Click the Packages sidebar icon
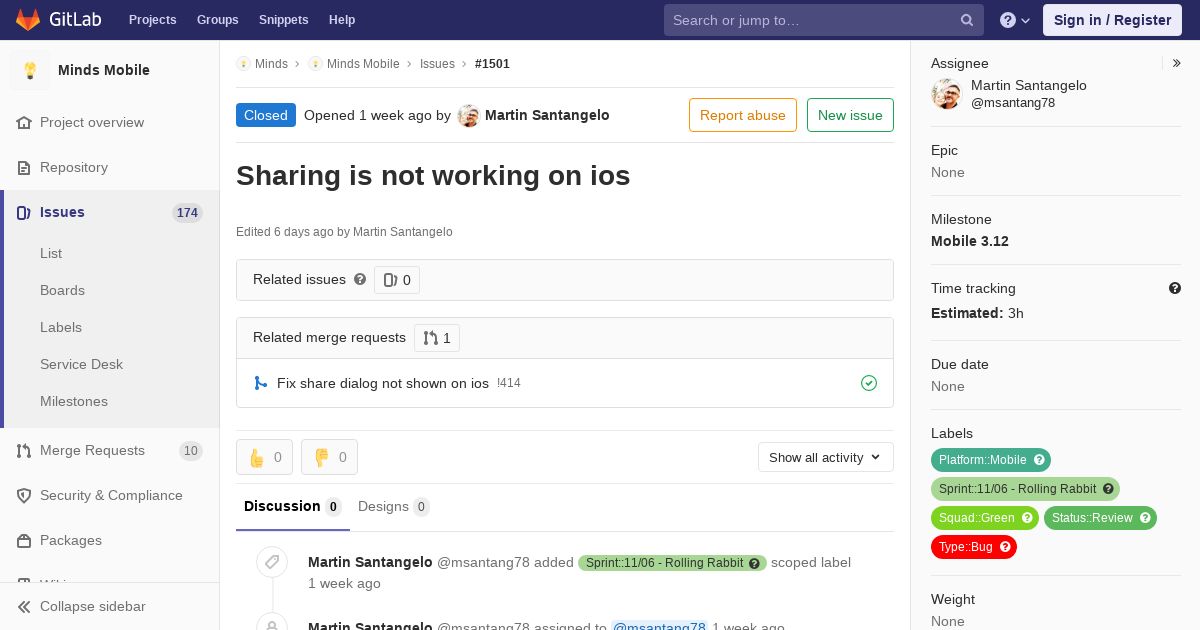The height and width of the screenshot is (630, 1200). [24, 541]
